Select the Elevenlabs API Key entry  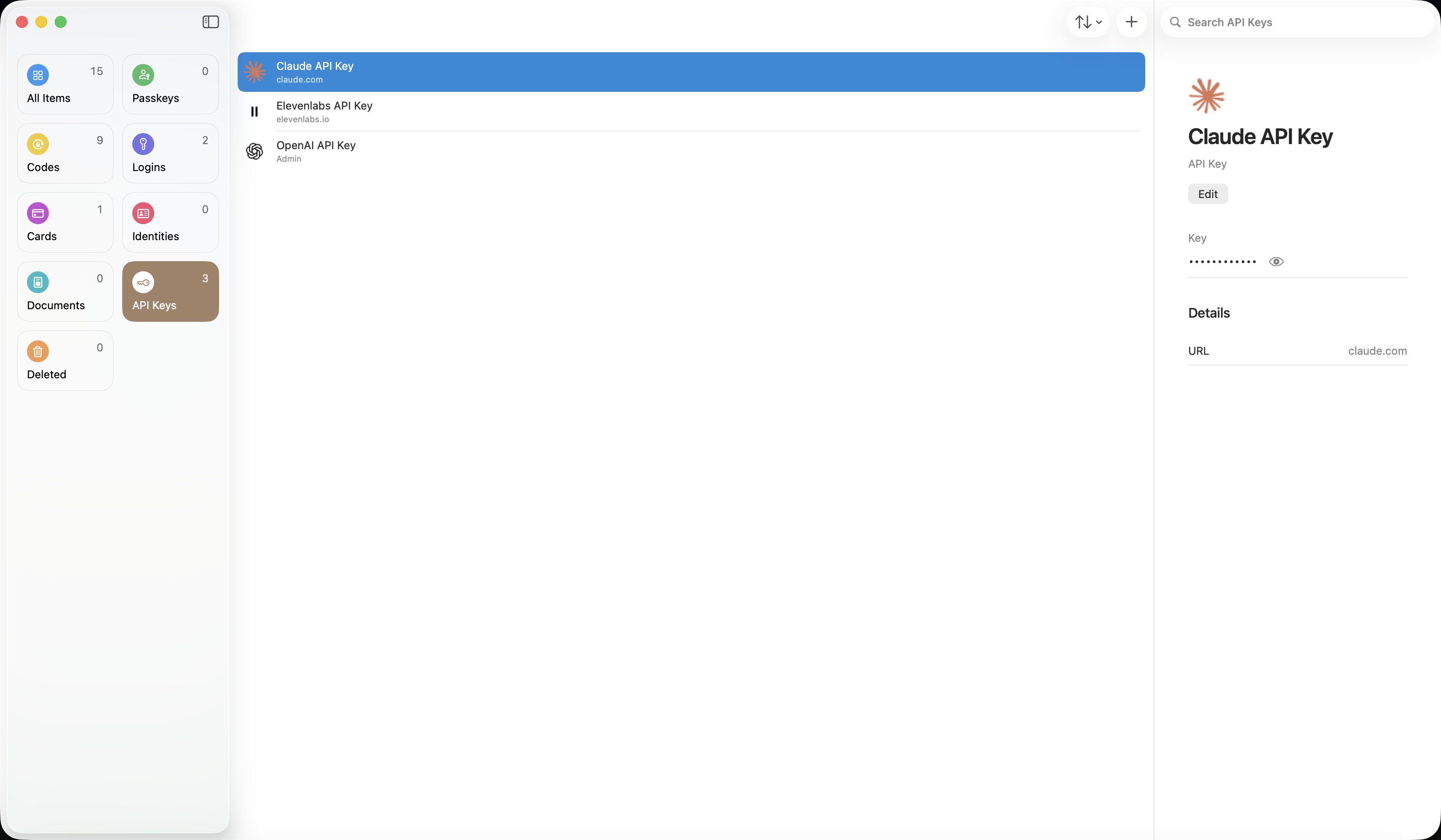pyautogui.click(x=691, y=112)
